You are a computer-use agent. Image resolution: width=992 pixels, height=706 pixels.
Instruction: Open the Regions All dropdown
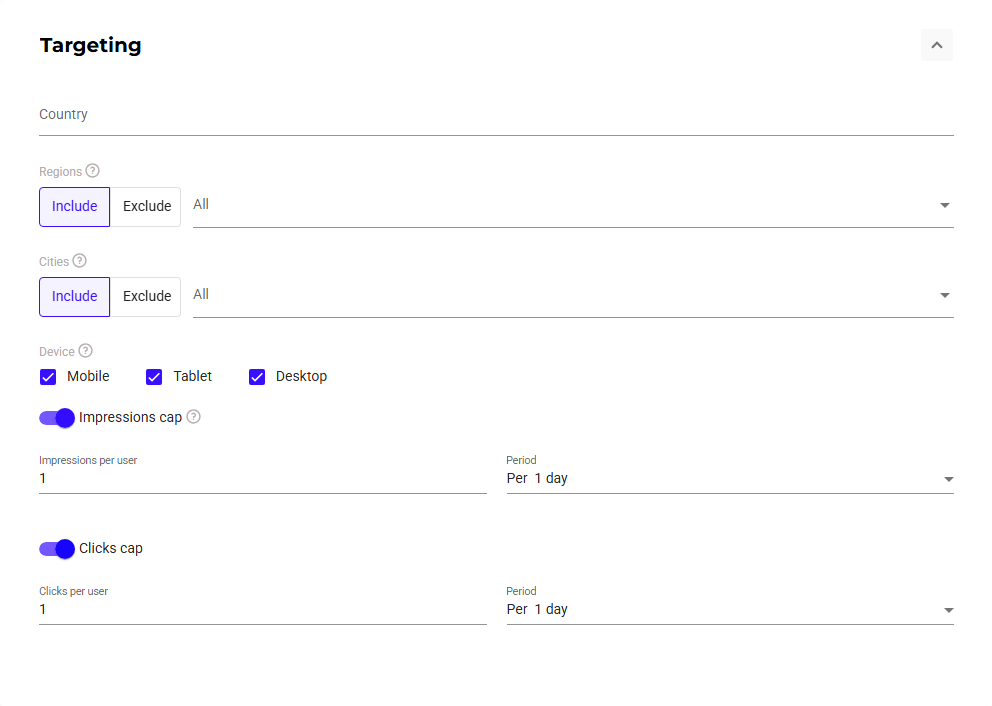click(572, 206)
